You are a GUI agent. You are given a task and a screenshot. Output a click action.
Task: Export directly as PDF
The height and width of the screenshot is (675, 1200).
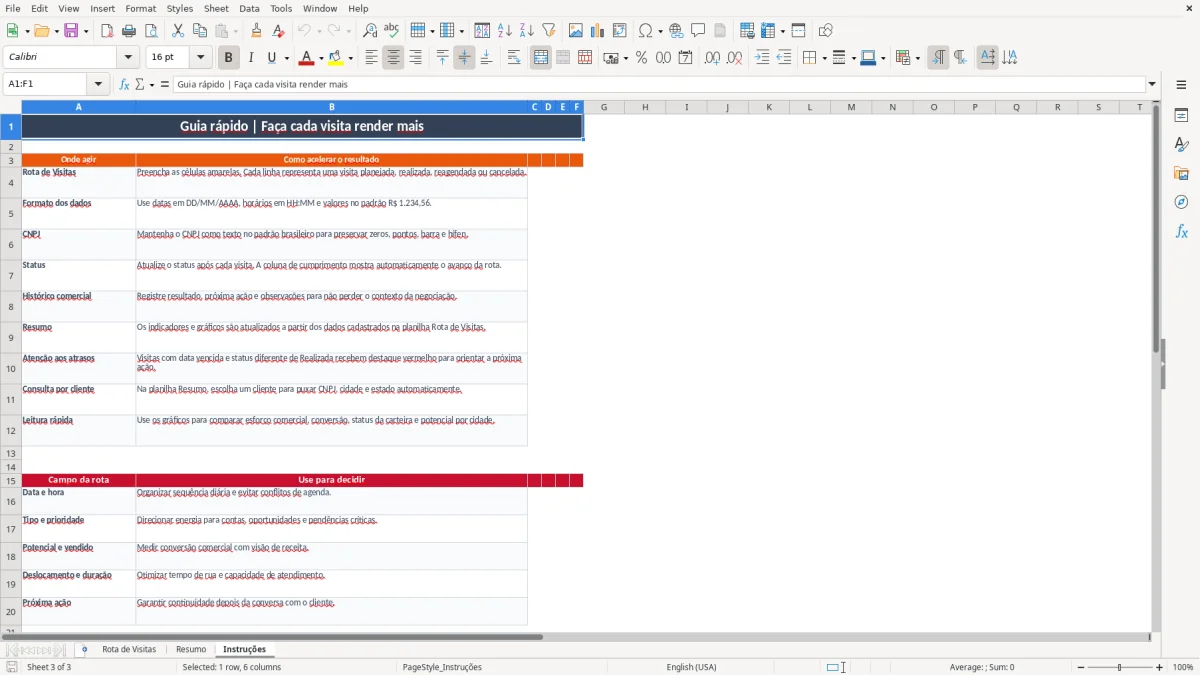point(107,31)
